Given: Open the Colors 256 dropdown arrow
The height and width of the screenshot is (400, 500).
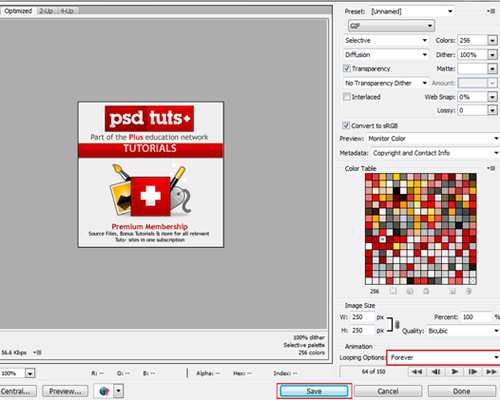Looking at the screenshot, I should click(492, 40).
